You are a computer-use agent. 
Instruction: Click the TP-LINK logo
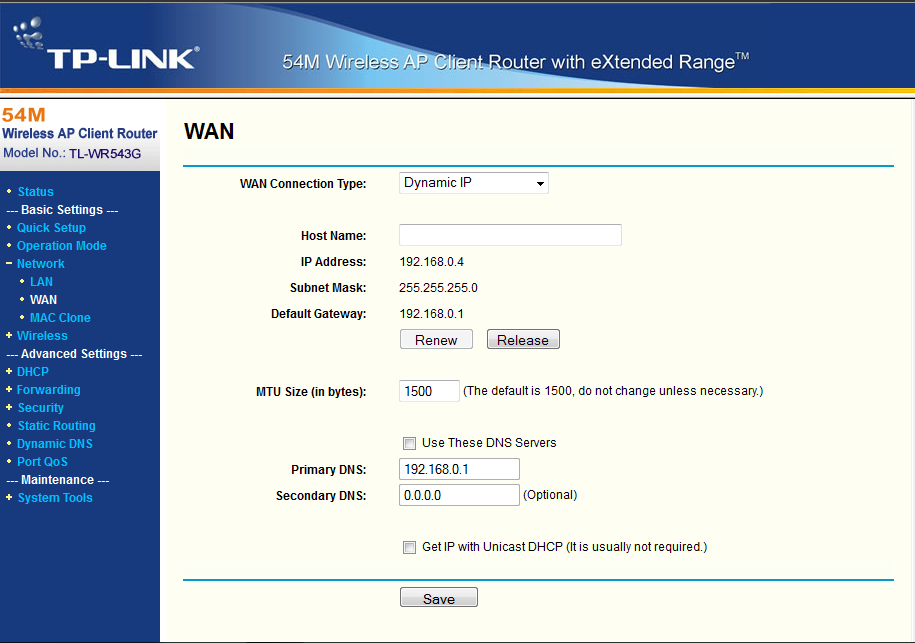(x=106, y=44)
